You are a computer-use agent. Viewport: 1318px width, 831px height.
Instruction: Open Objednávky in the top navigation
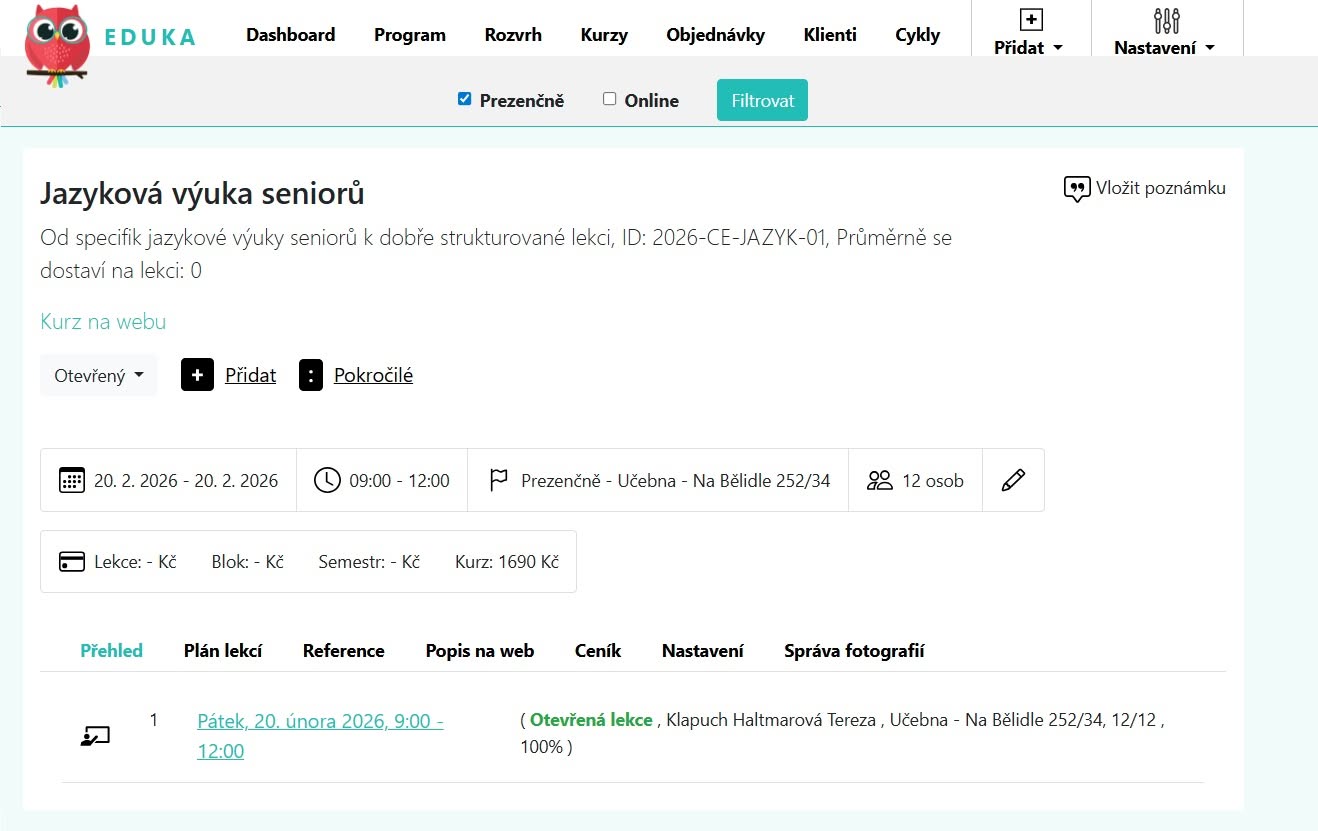[716, 35]
